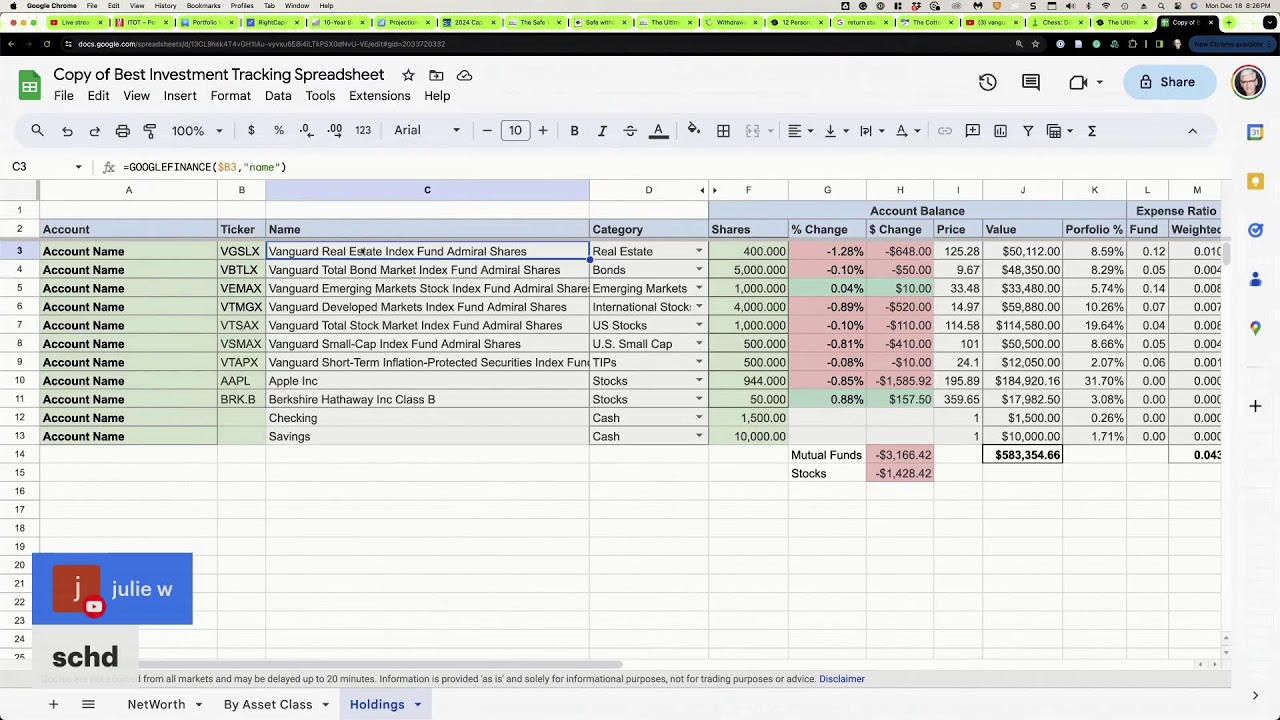
Task: Open the Format menu
Action: coord(231,96)
